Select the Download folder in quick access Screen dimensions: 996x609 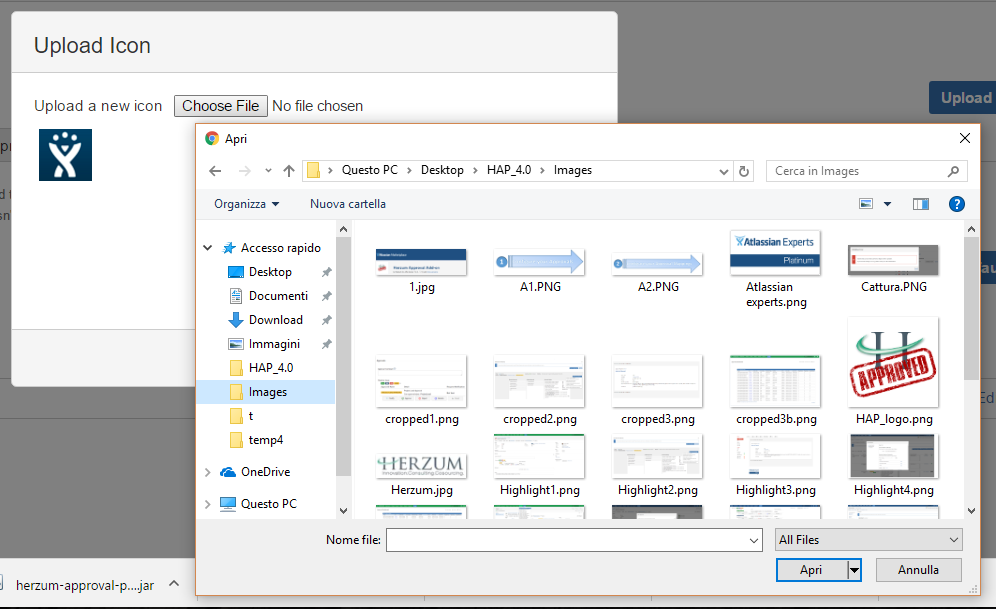(x=275, y=320)
